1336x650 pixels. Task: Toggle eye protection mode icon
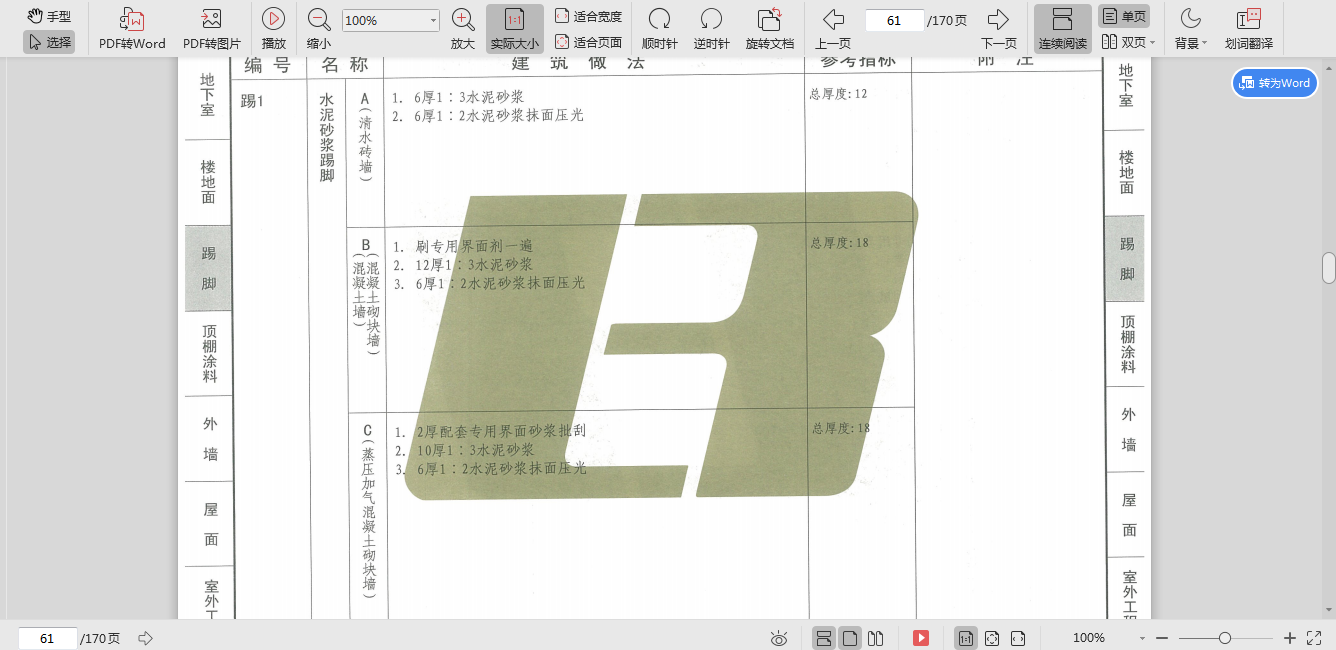pyautogui.click(x=779, y=638)
